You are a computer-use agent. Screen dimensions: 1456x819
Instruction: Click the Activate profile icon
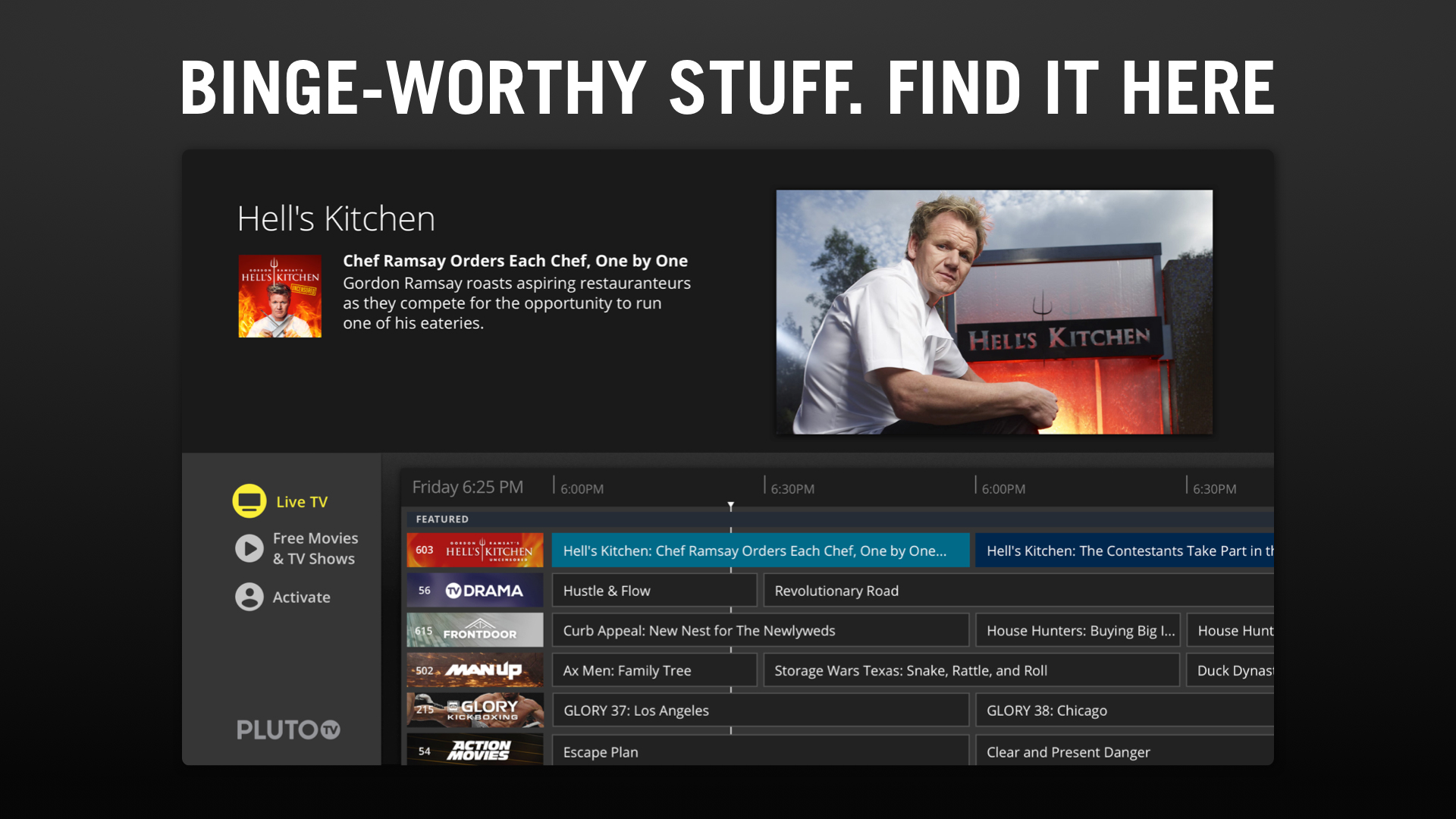coord(249,597)
